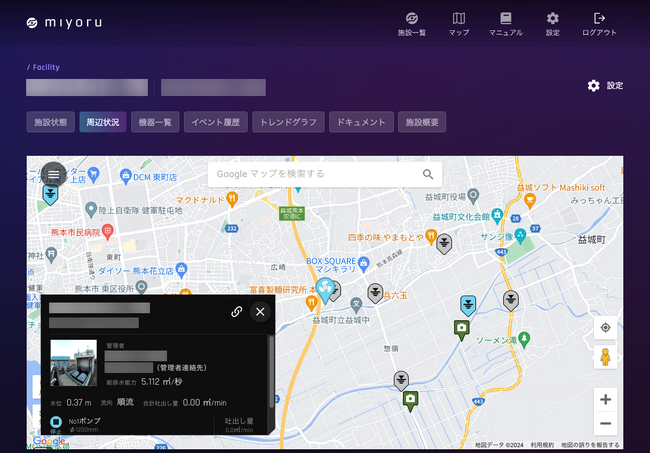Select the Street View pegman
Screen dimensions: 650x454
pyautogui.click(x=605, y=356)
